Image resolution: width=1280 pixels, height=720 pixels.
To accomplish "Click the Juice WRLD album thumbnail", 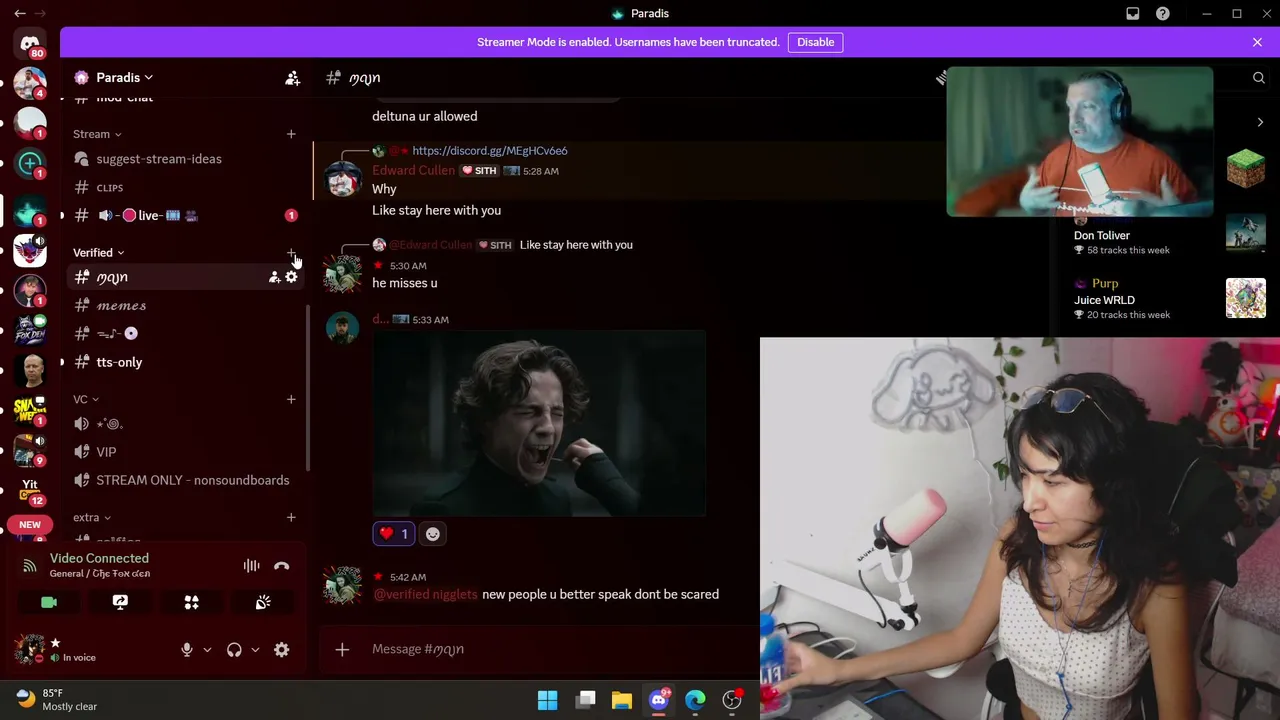I will pos(1246,299).
